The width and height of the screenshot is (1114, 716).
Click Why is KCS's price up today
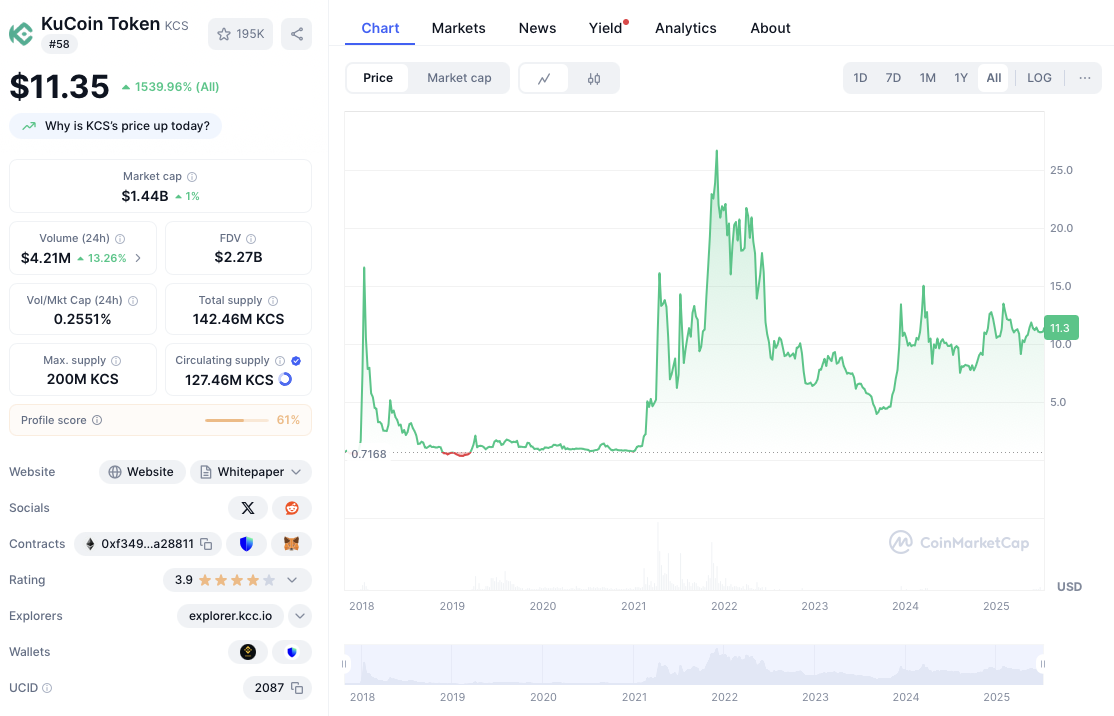(x=116, y=126)
